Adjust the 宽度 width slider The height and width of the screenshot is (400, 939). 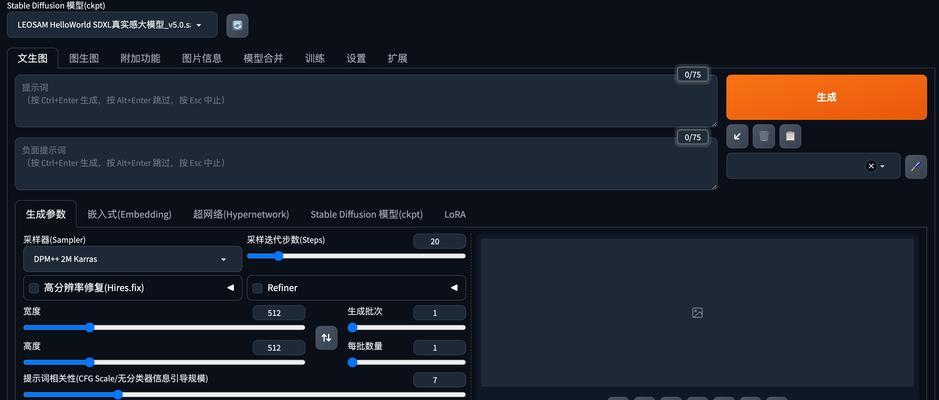coord(164,328)
